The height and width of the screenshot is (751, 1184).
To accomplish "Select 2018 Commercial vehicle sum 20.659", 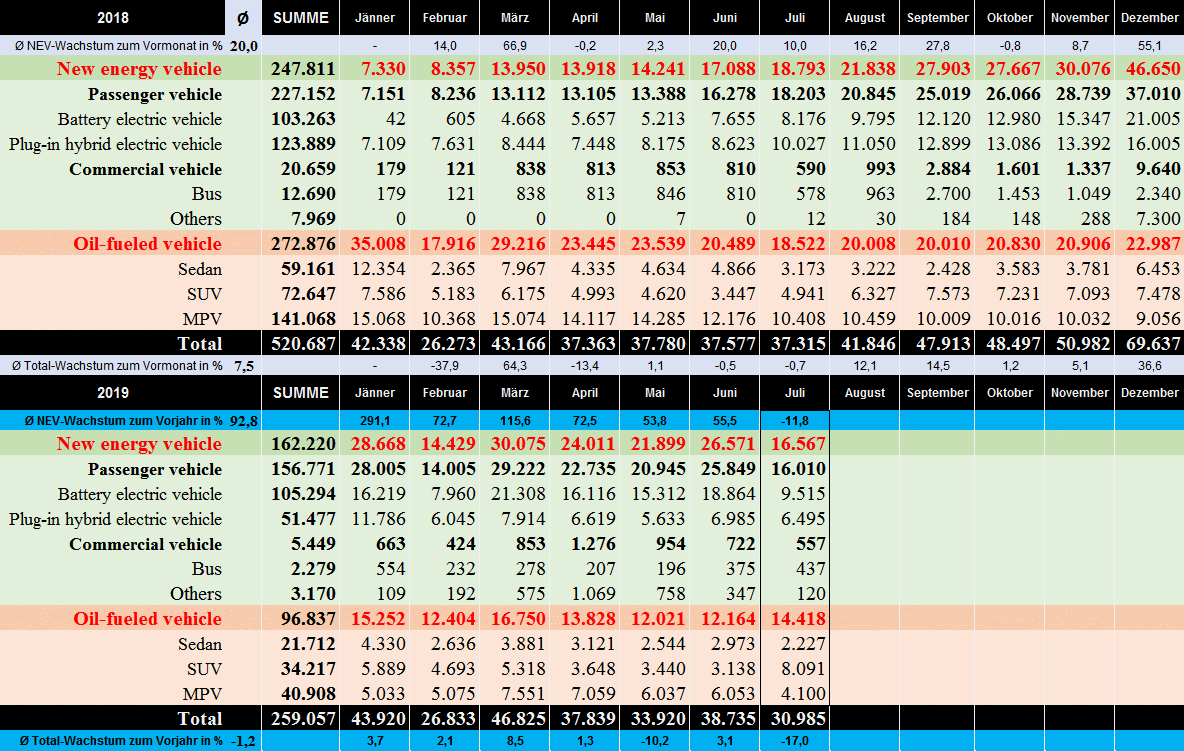I will tap(308, 169).
